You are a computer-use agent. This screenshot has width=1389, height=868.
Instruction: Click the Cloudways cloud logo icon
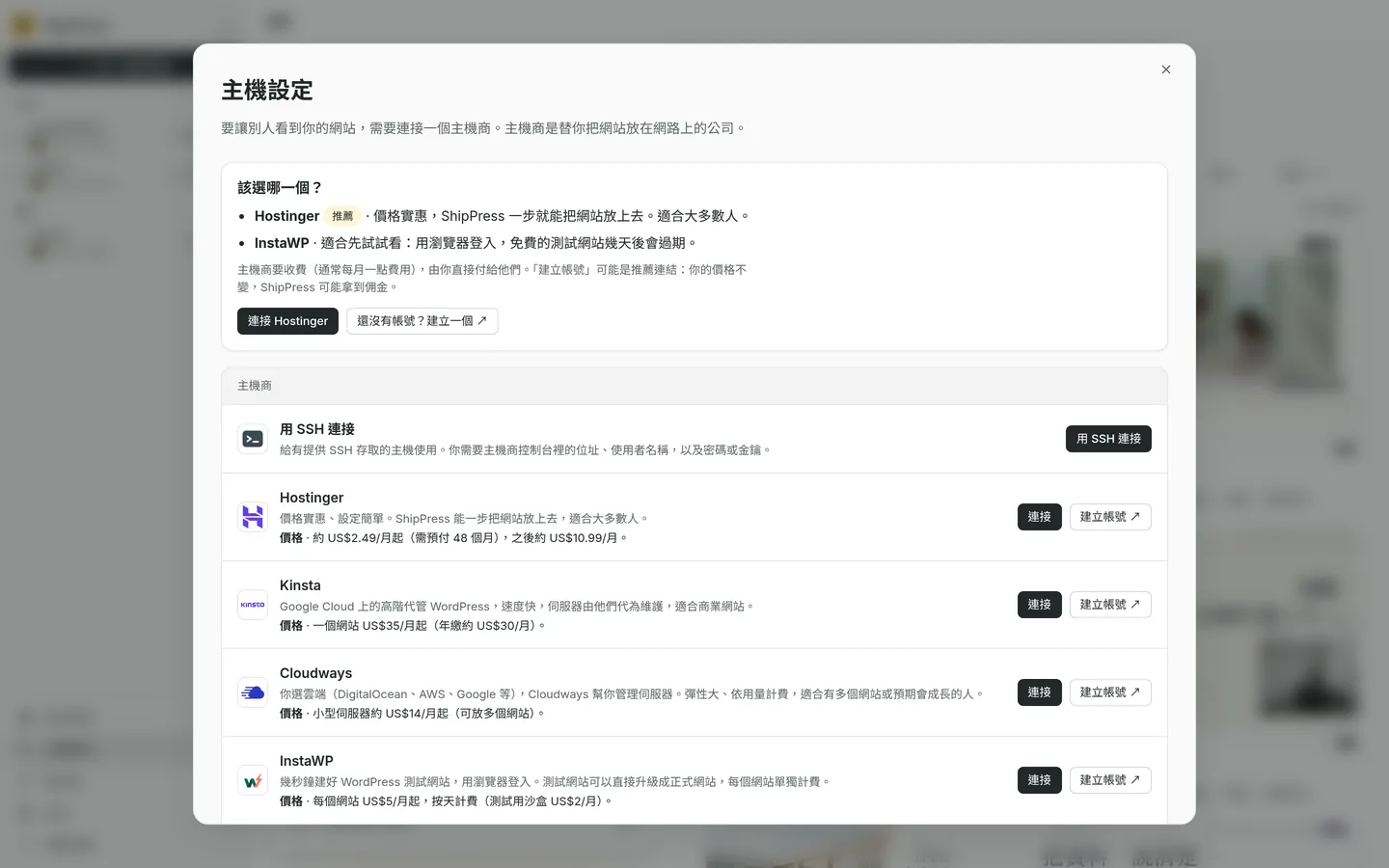pos(253,692)
